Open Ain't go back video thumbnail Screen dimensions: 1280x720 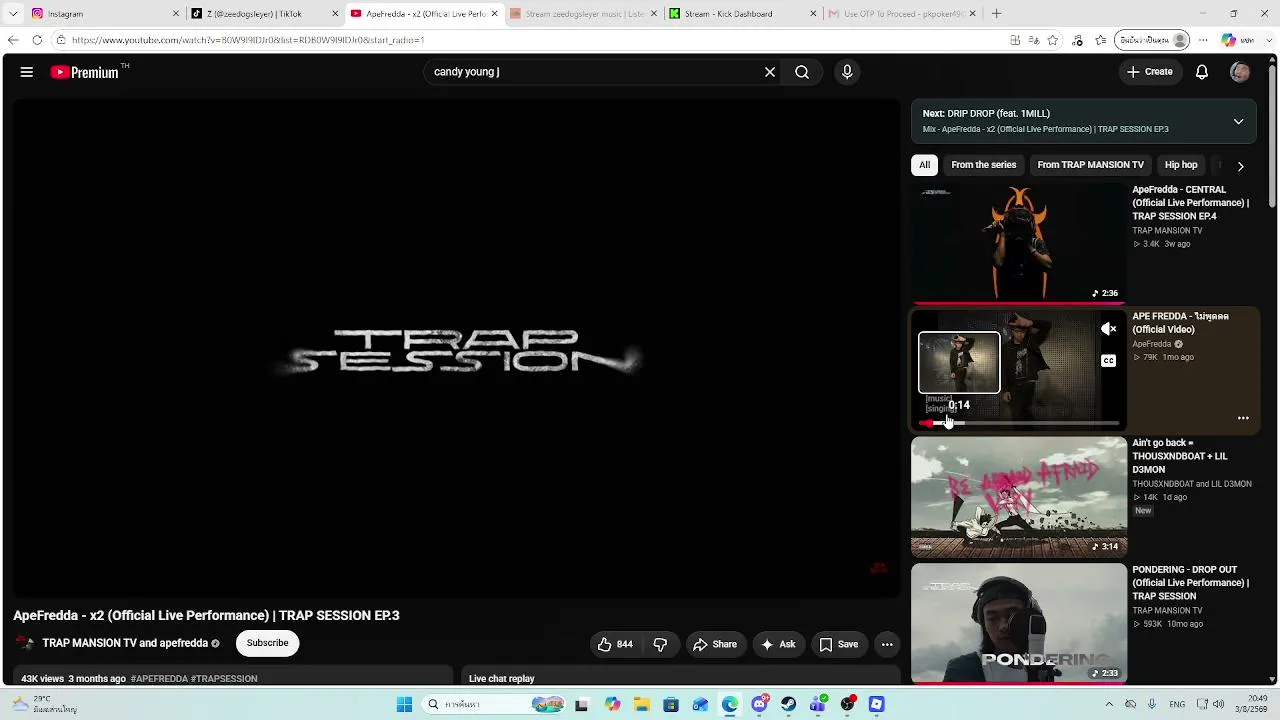click(x=1019, y=497)
